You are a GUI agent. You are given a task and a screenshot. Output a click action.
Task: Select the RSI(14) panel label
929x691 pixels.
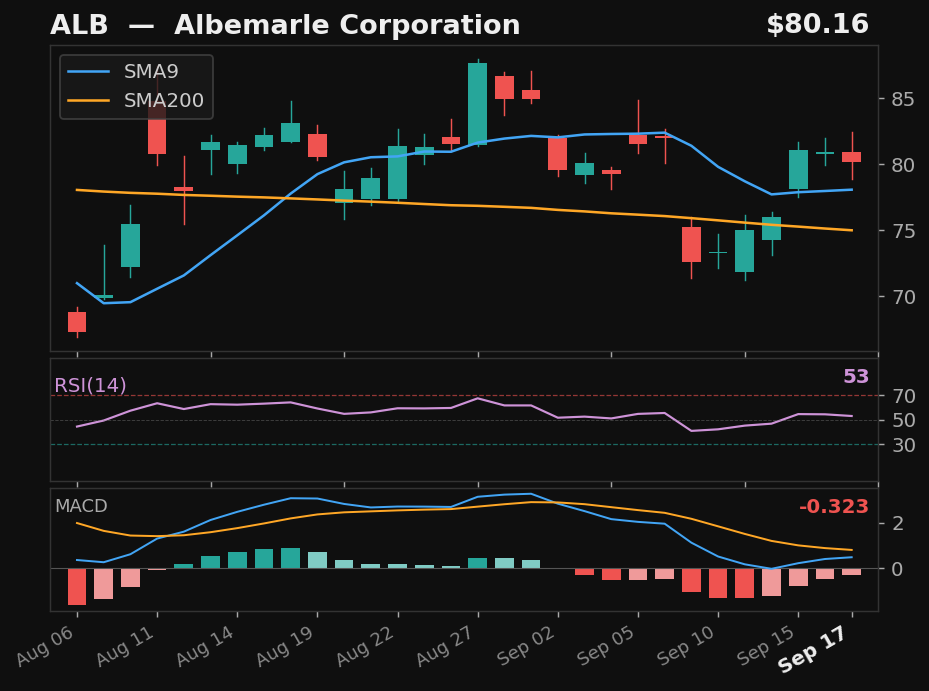pyautogui.click(x=90, y=386)
